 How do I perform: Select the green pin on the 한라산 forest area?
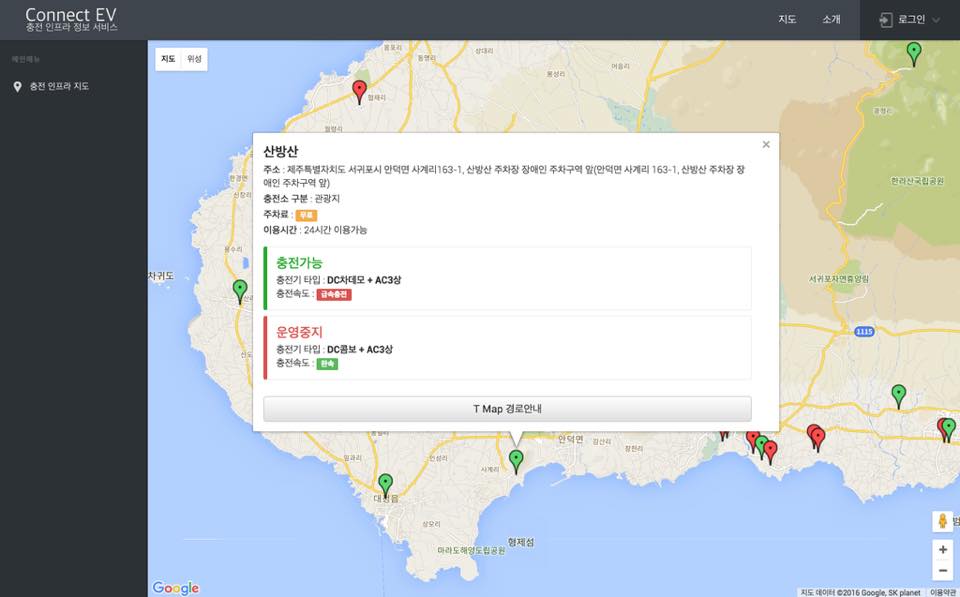913,54
